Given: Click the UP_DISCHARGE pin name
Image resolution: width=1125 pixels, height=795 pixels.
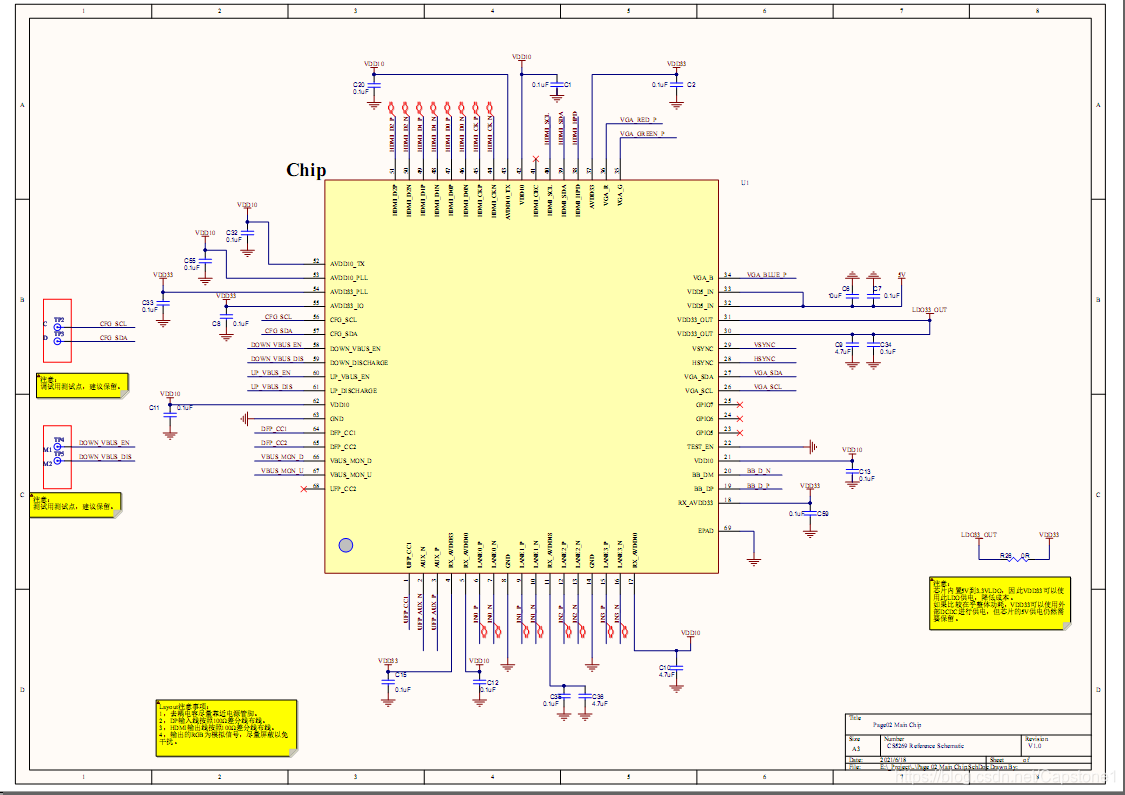Looking at the screenshot, I should pos(353,391).
